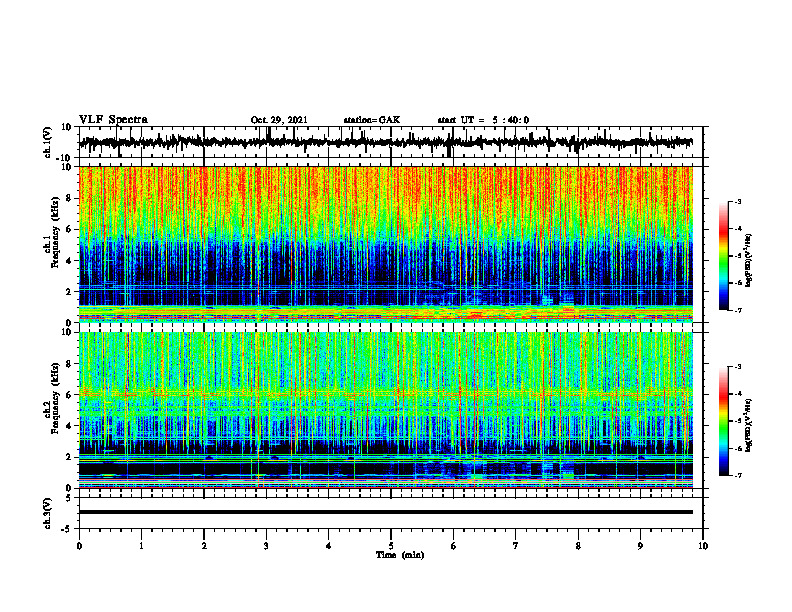Click the 'Time (min)' axis label

[x=400, y=555]
